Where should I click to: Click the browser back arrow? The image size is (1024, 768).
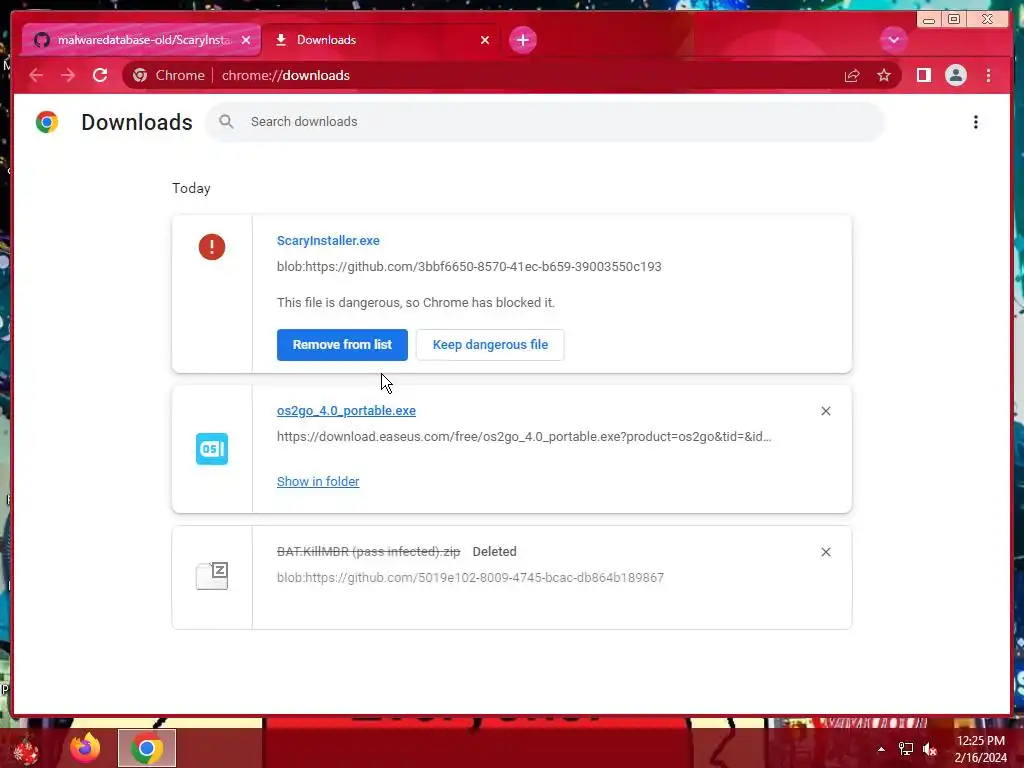[36, 76]
